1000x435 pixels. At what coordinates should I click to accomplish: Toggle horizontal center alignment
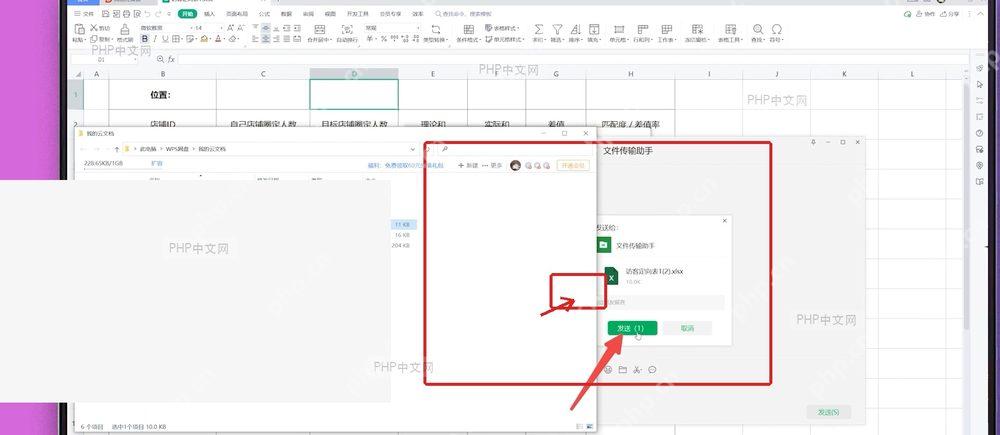[266, 40]
